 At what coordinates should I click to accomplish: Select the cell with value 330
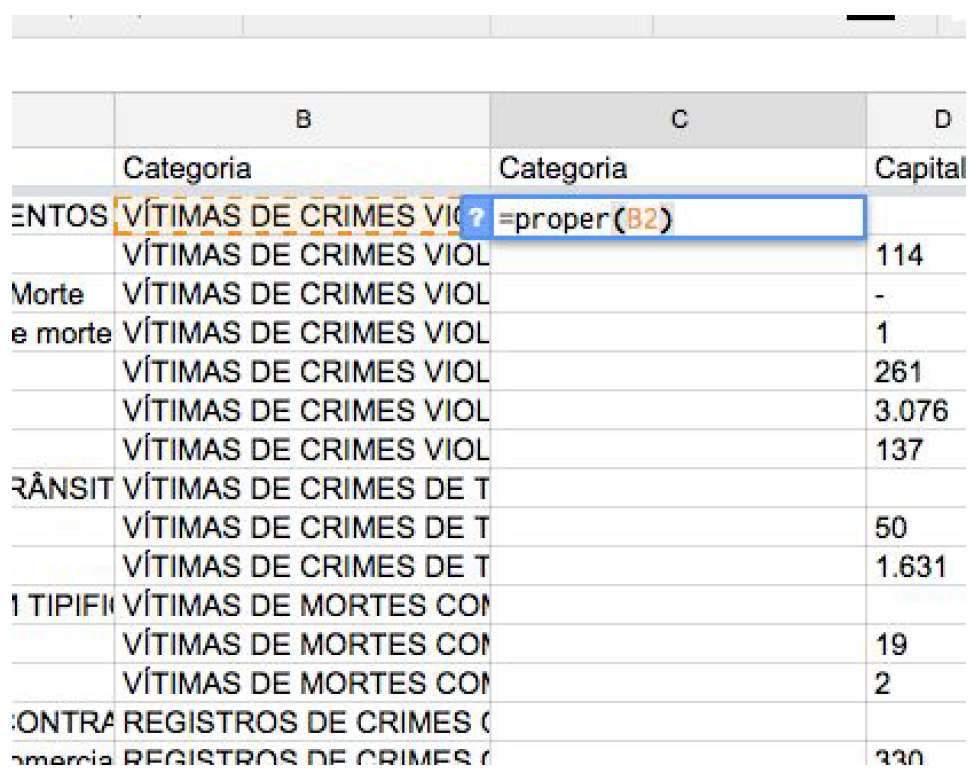(920, 762)
